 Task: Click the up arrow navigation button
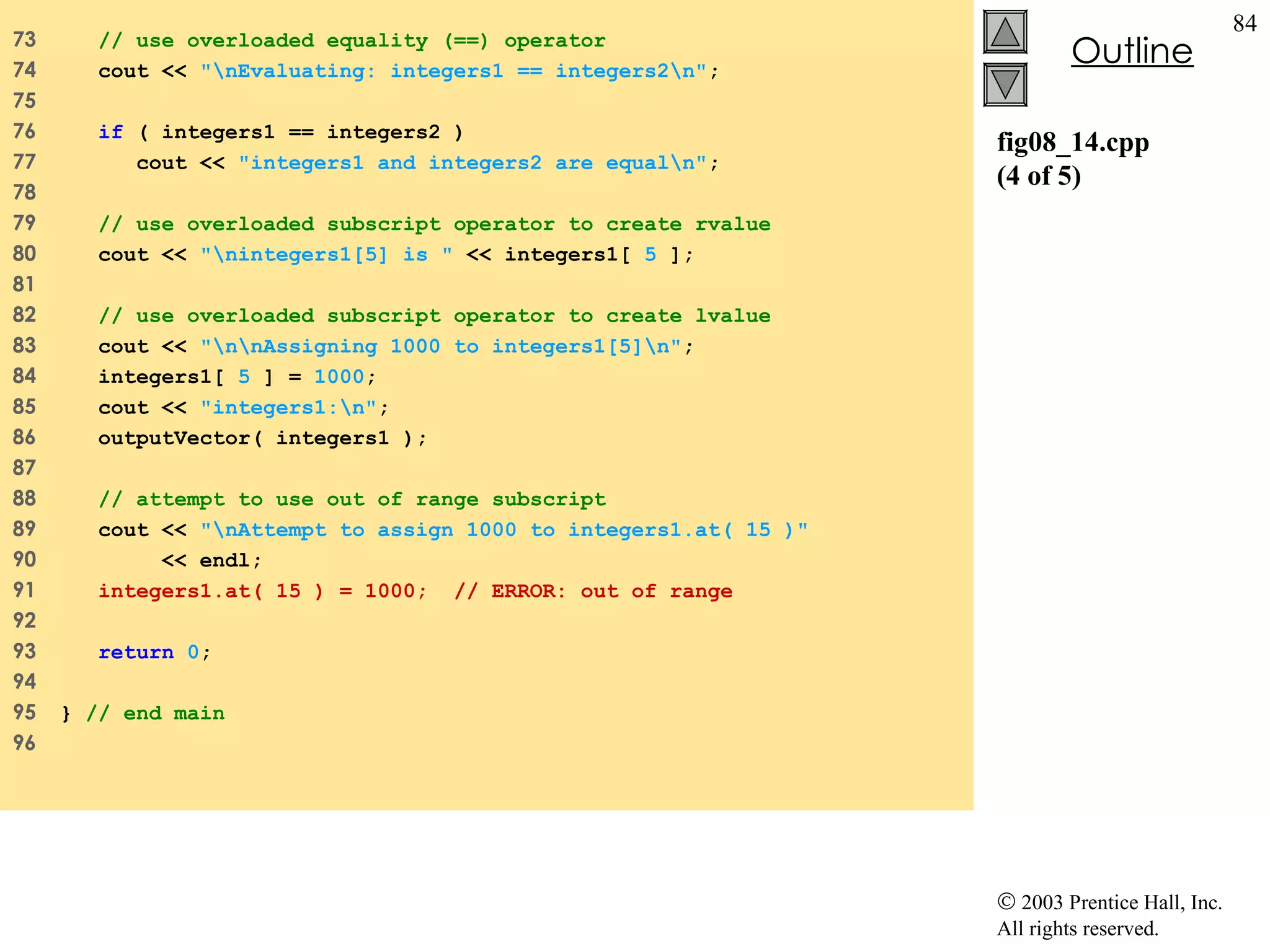click(1005, 32)
